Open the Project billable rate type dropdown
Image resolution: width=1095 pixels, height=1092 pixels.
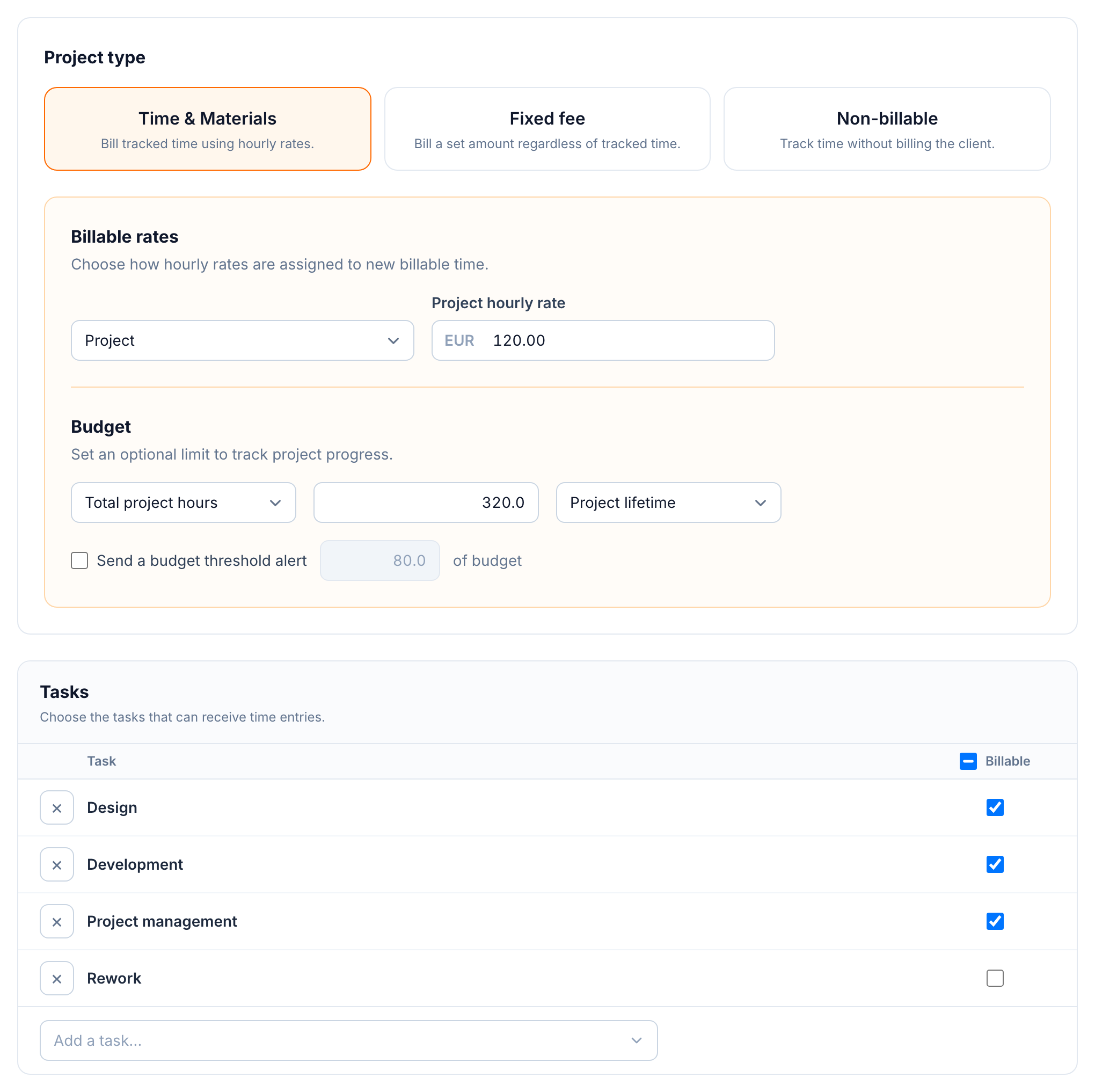click(x=243, y=340)
